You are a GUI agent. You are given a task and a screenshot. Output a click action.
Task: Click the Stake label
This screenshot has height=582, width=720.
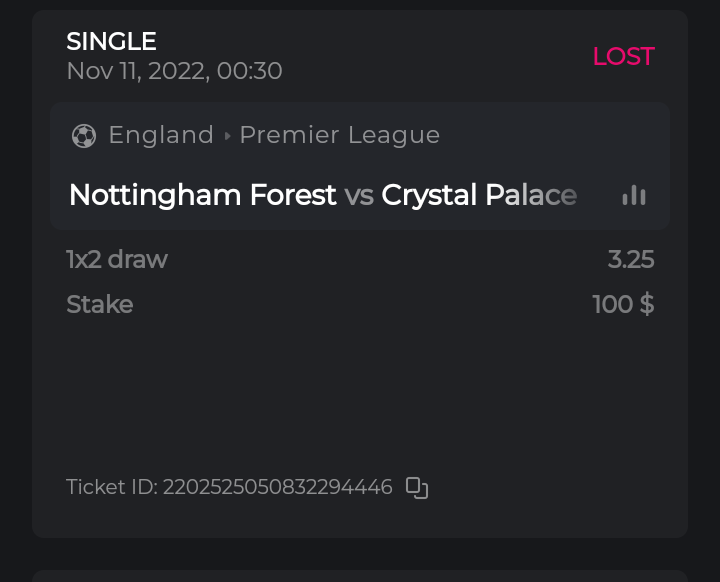click(100, 304)
